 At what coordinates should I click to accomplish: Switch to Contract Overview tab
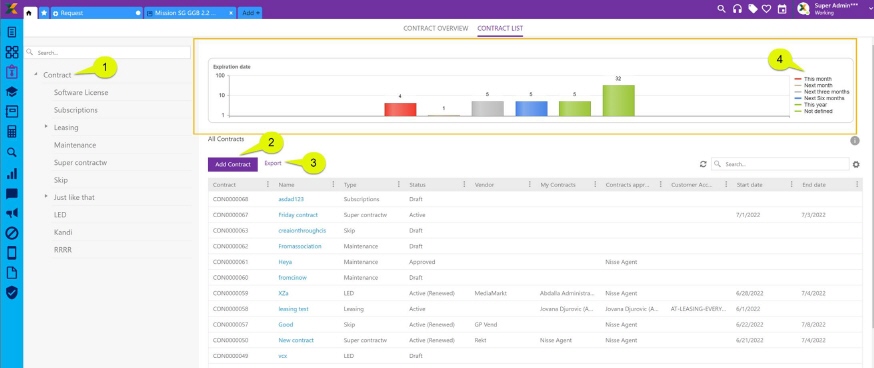click(436, 28)
